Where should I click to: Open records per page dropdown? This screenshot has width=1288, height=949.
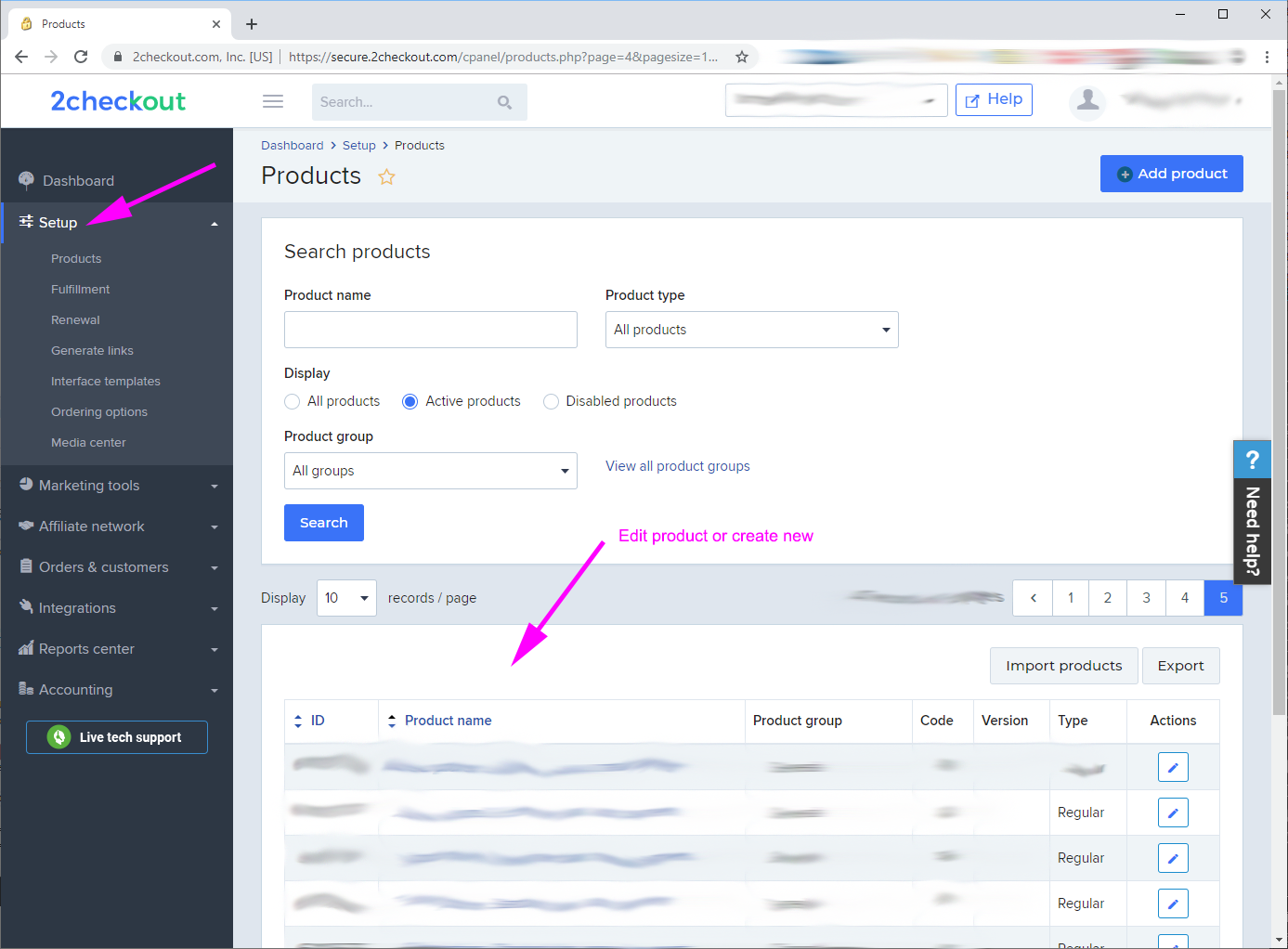(346, 598)
